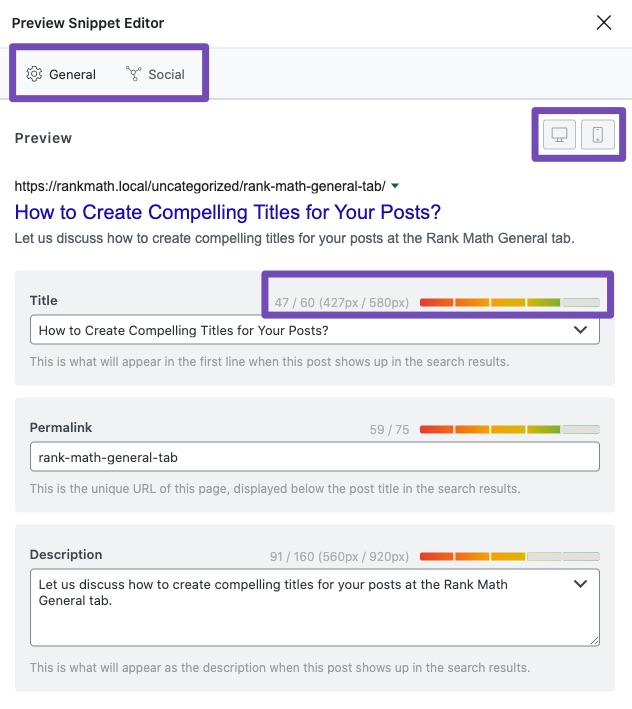Screen dimensions: 632x709
Task: Switch to desktop preview icon
Action: click(559, 134)
